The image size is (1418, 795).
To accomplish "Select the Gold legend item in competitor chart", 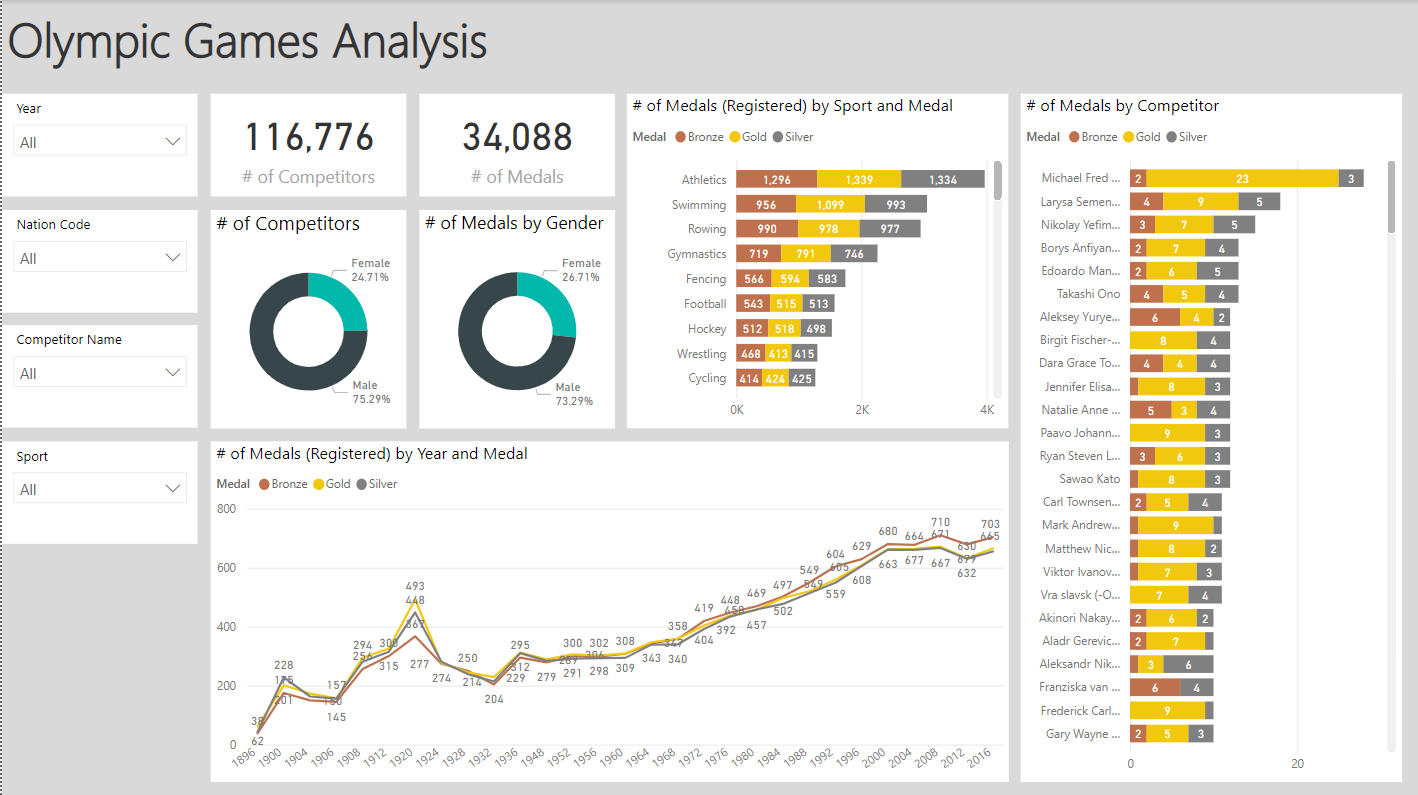I will coord(1141,136).
